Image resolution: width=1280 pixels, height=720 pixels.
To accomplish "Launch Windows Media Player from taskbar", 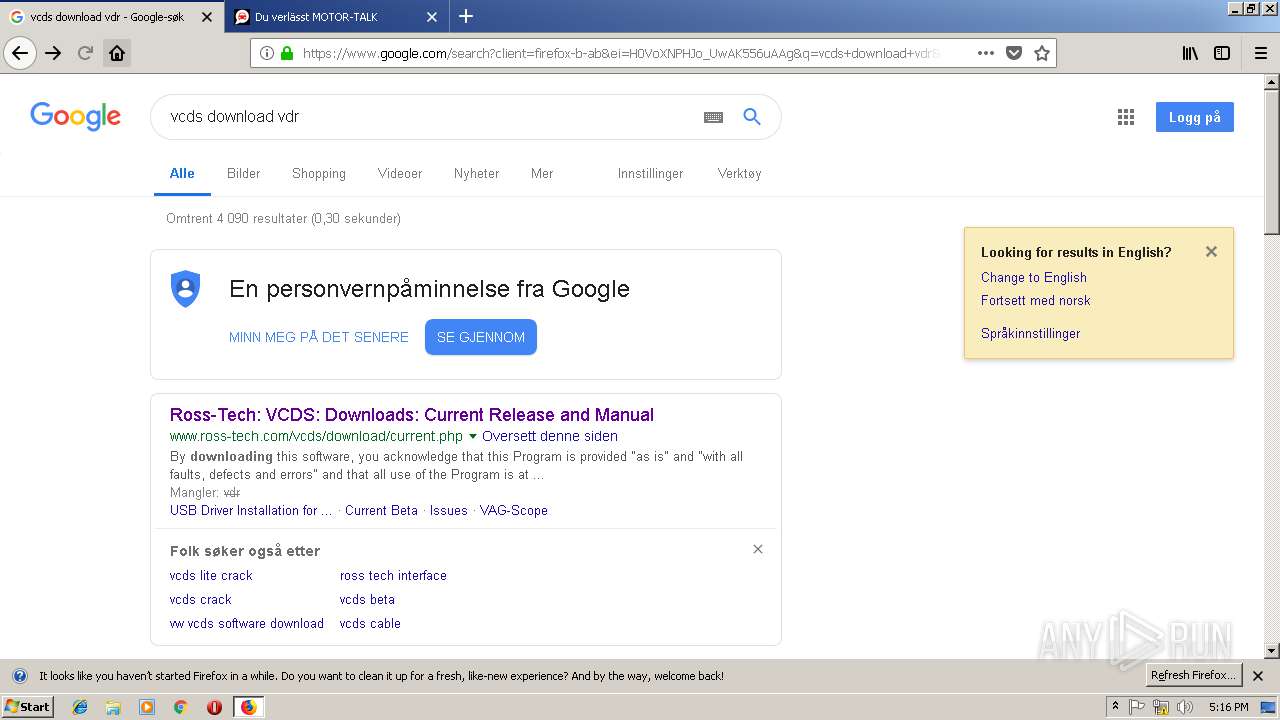I will [147, 707].
